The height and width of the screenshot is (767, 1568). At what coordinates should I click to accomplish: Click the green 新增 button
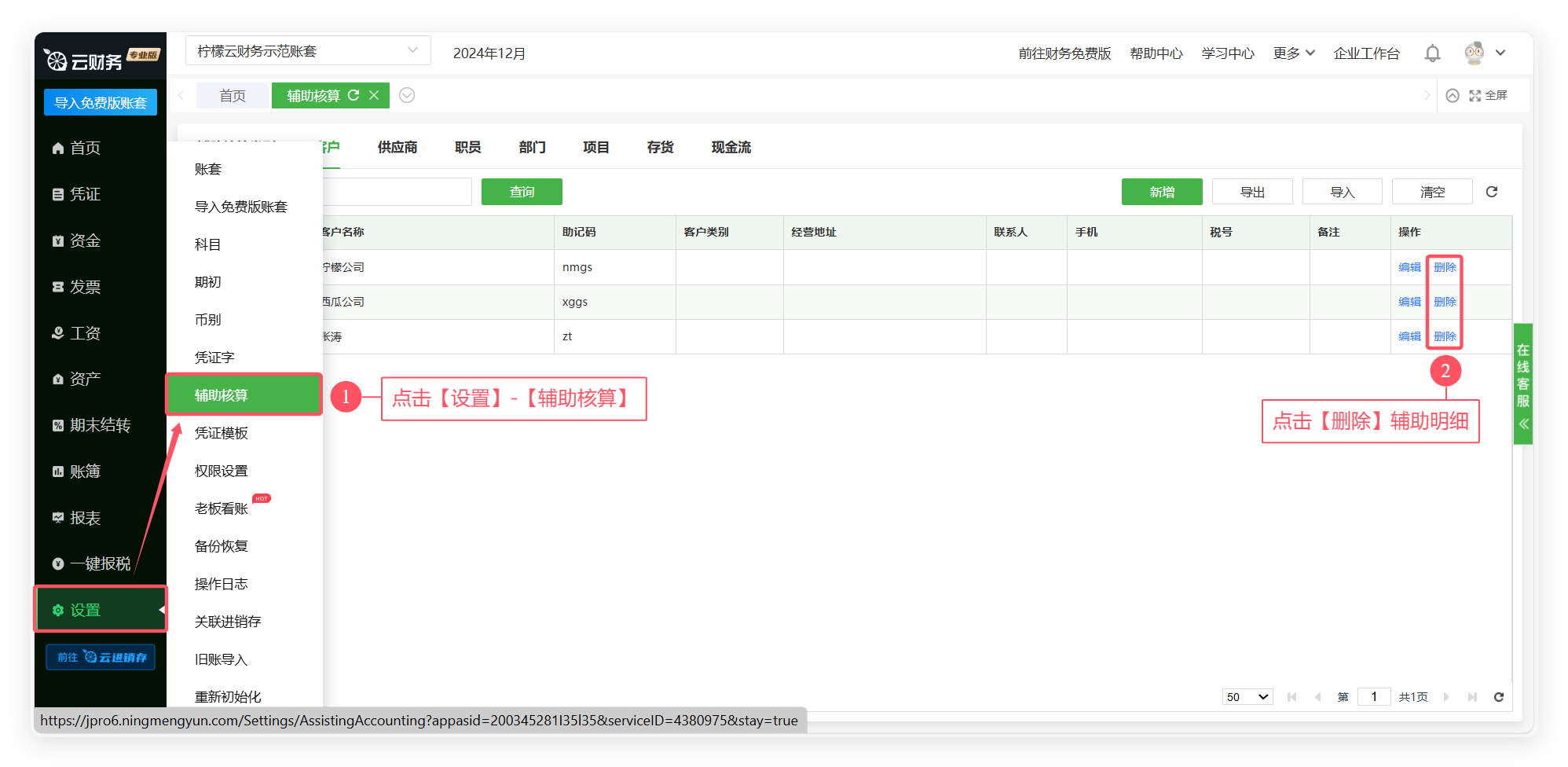[1161, 192]
